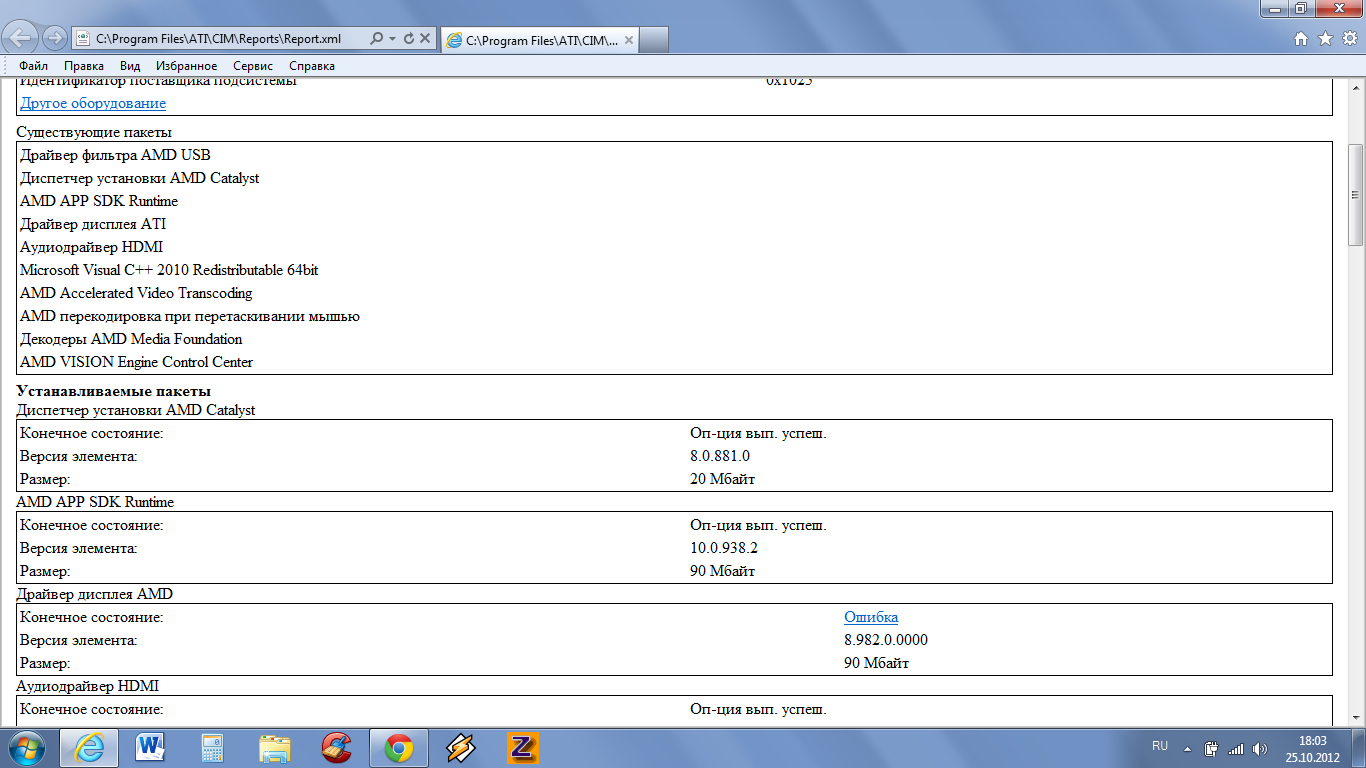Screen dimensions: 1366x768
Task: Open Winamp lightning icon in taskbar
Action: 461,747
